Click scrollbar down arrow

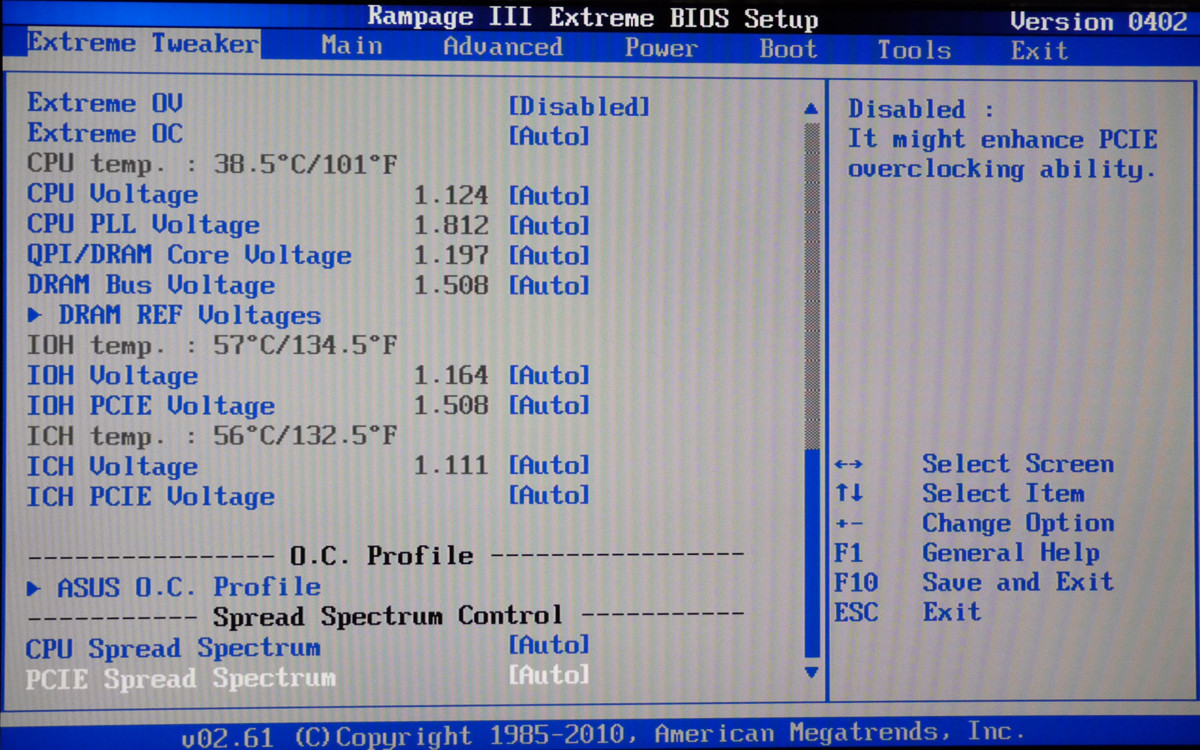811,672
